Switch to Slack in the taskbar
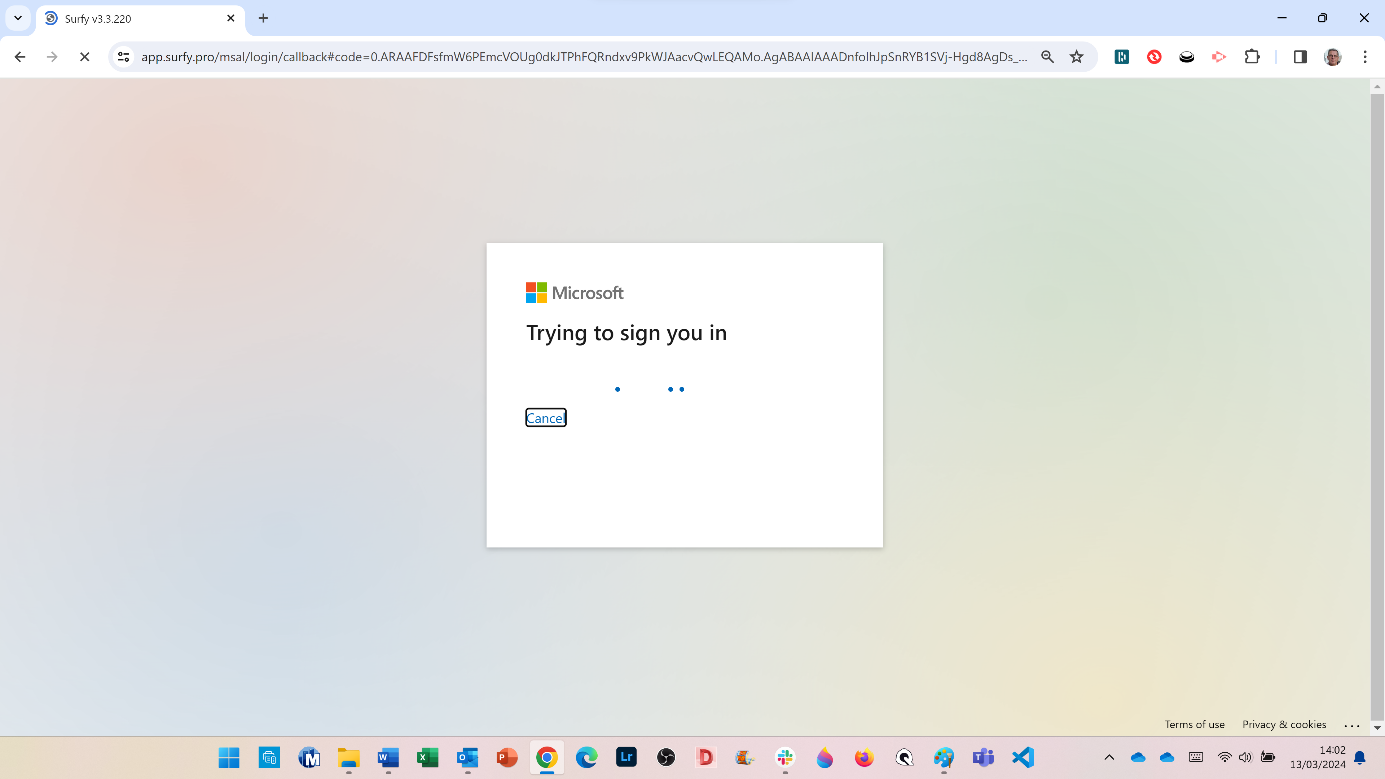 (785, 757)
